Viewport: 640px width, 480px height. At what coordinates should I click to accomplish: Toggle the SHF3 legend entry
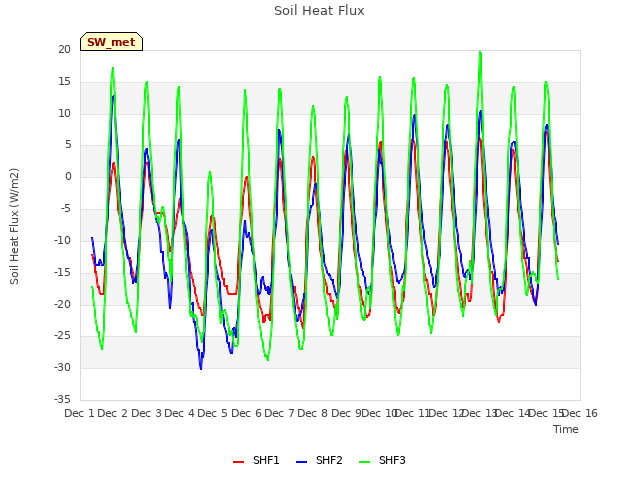[382, 460]
